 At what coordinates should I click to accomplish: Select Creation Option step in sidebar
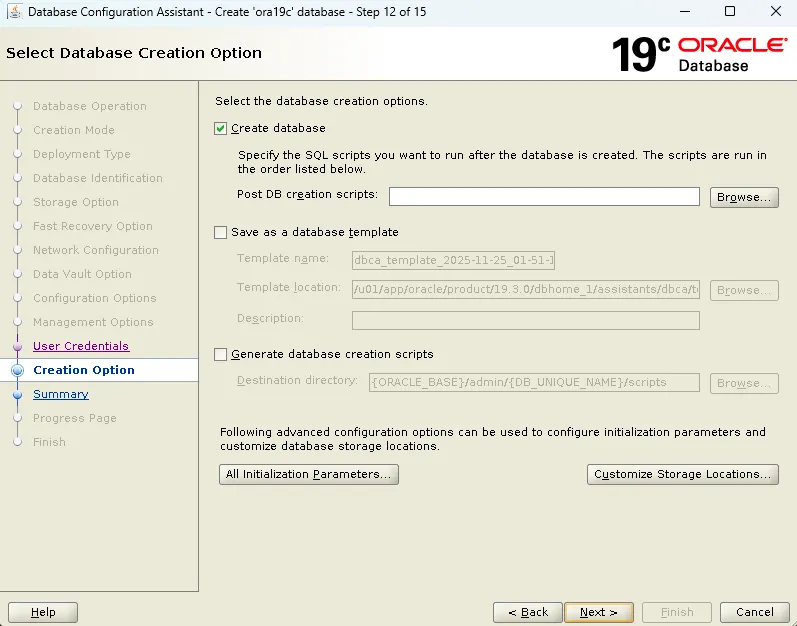(84, 370)
